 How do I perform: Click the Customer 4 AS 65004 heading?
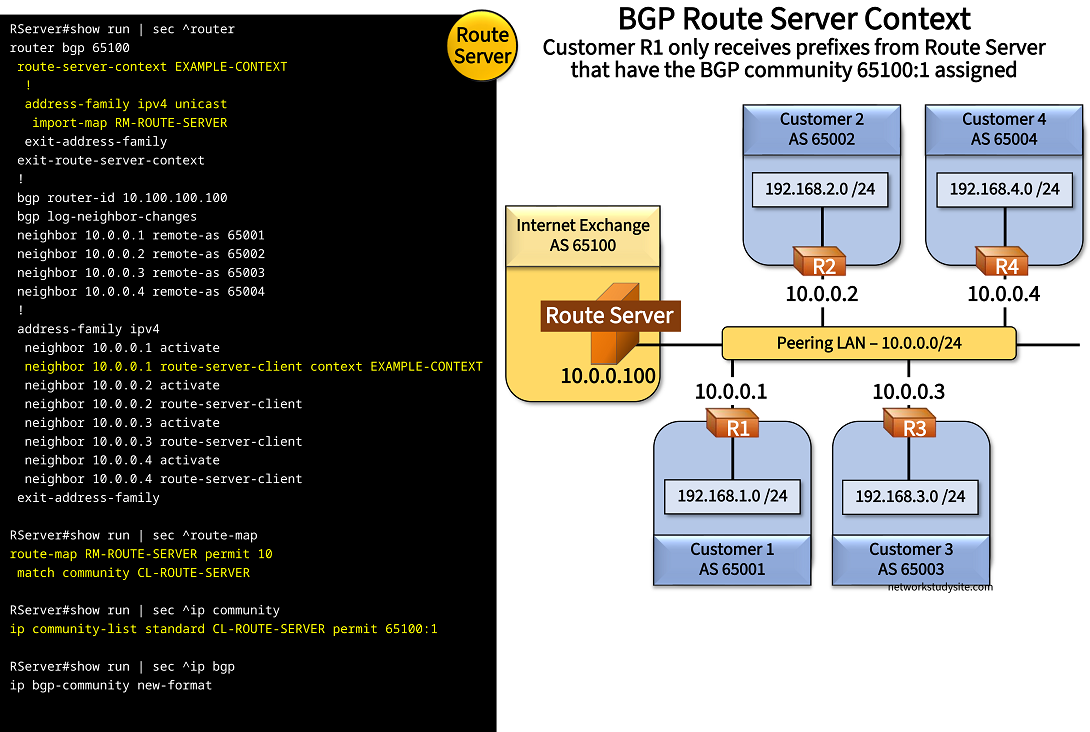click(x=1004, y=129)
